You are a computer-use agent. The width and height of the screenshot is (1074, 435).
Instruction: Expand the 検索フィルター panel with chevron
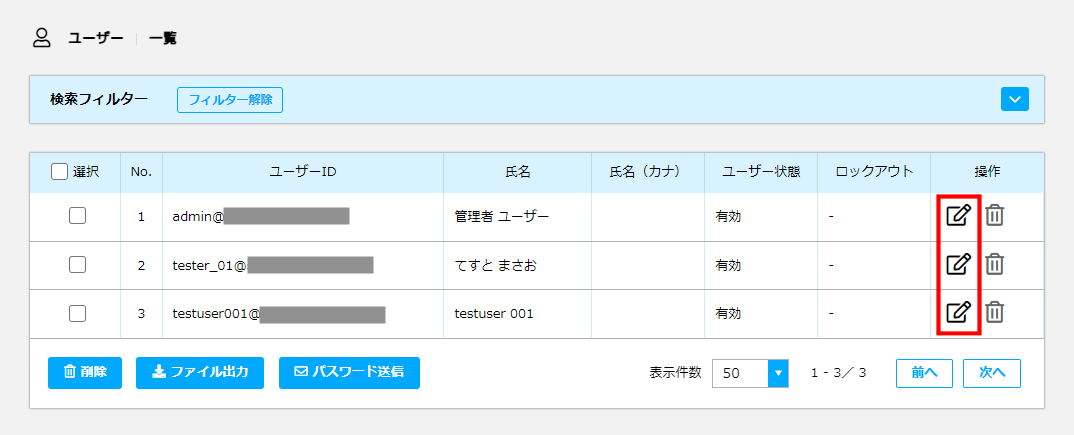[x=1014, y=99]
